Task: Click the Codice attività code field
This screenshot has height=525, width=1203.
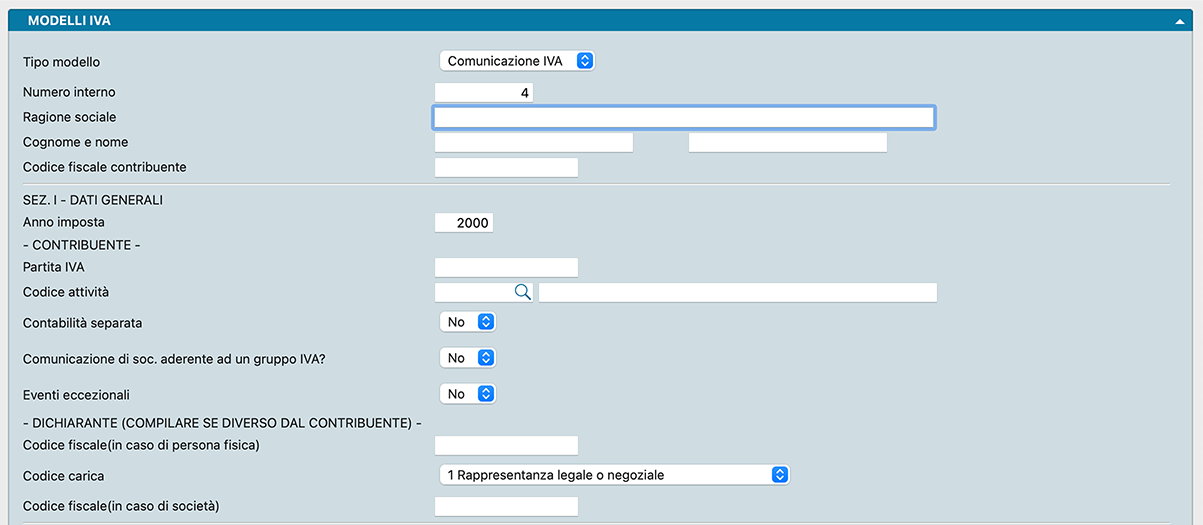Action: click(x=473, y=292)
